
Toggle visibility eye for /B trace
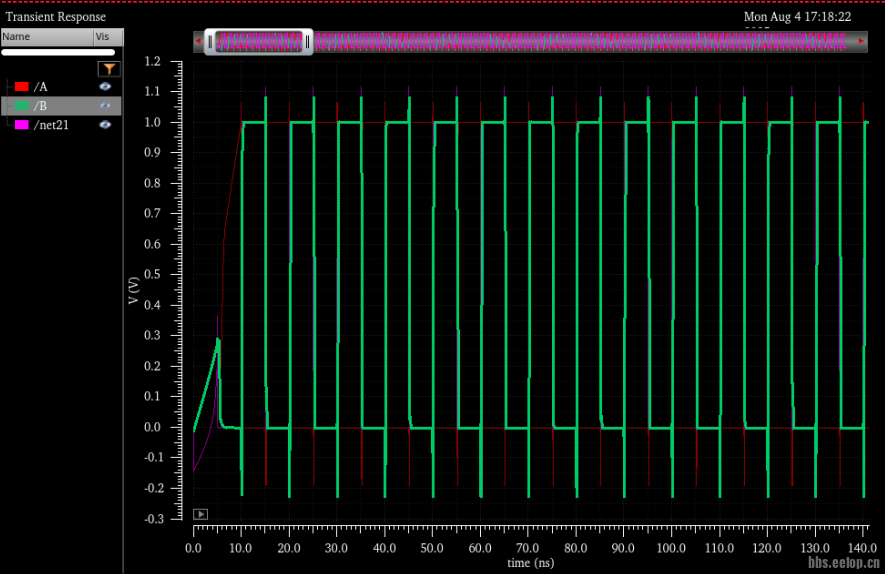(x=105, y=106)
